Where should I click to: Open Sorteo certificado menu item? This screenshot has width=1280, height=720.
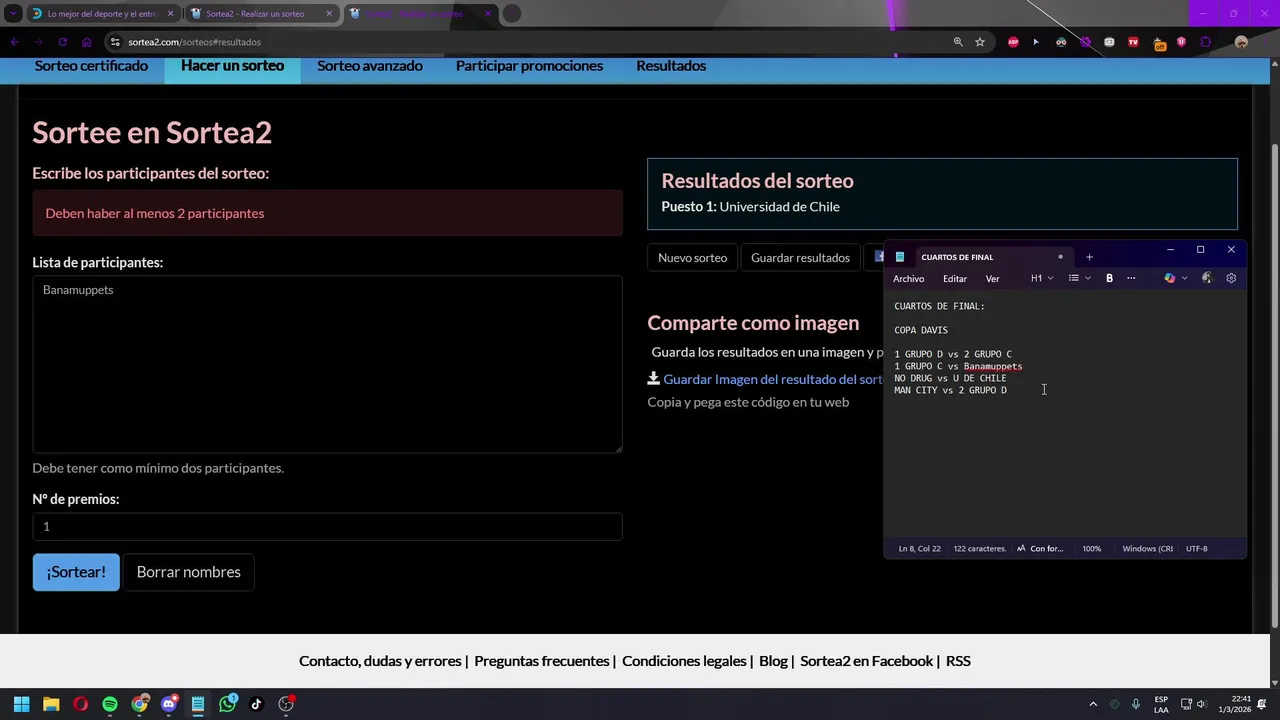tap(91, 66)
